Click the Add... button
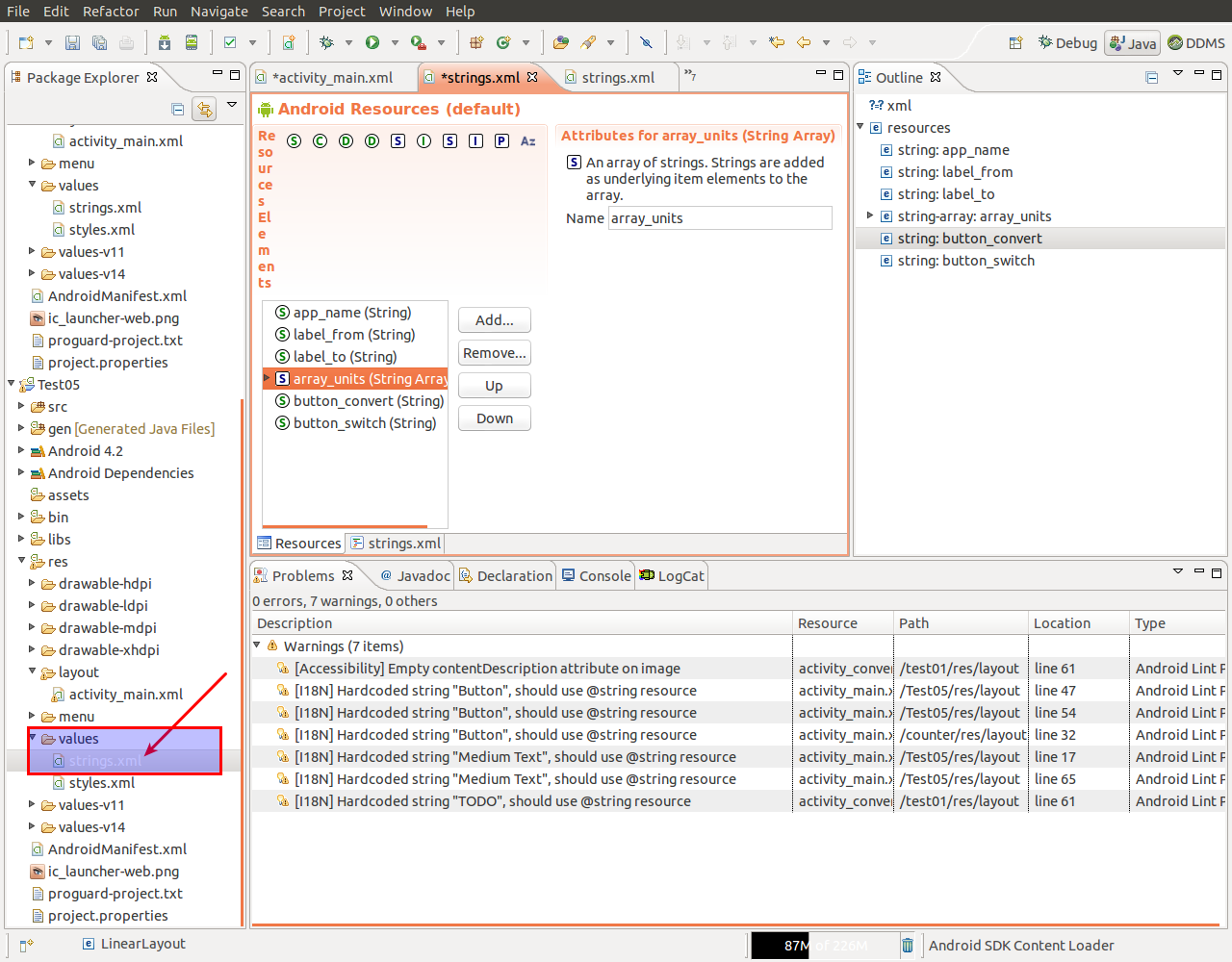 point(495,320)
